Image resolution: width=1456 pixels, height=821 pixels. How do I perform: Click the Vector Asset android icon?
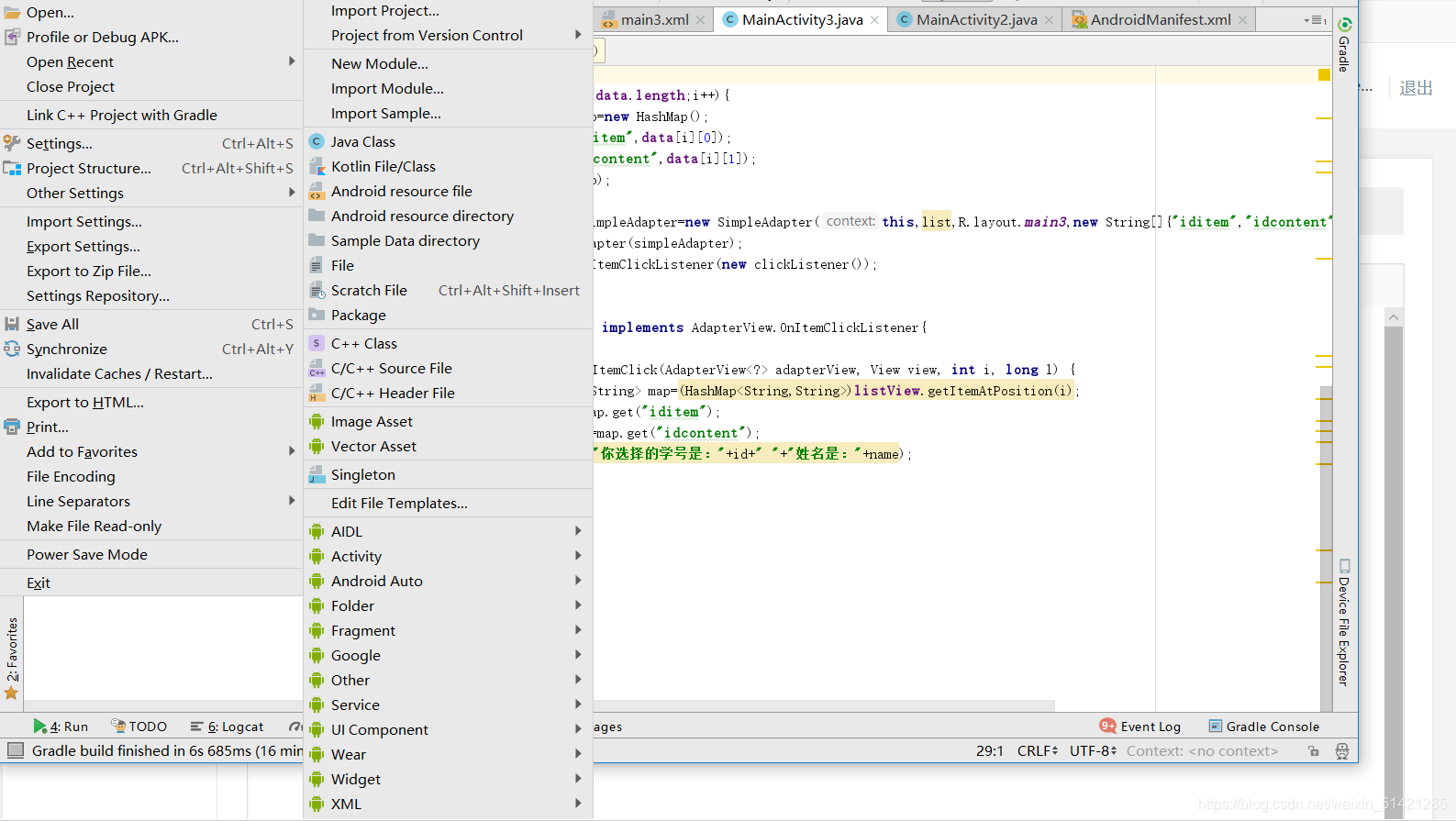(x=317, y=446)
